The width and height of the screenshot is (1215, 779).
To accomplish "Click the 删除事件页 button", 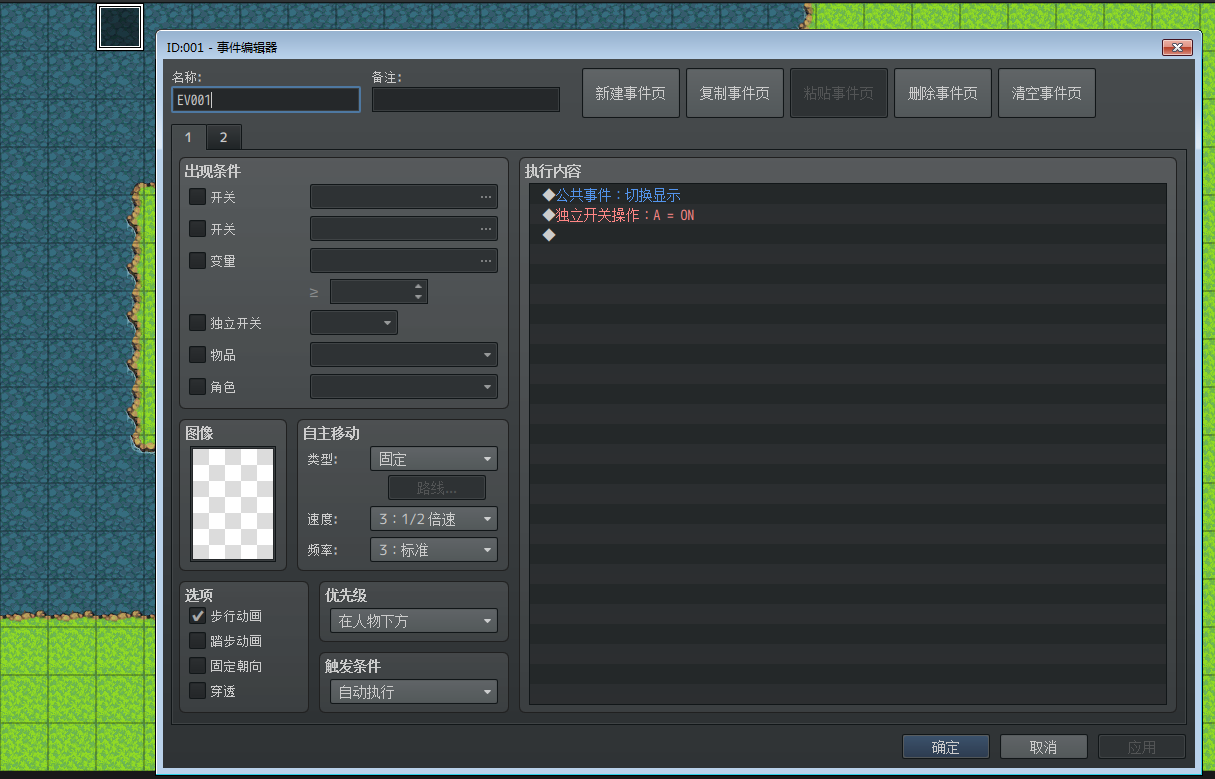I will pos(943,93).
